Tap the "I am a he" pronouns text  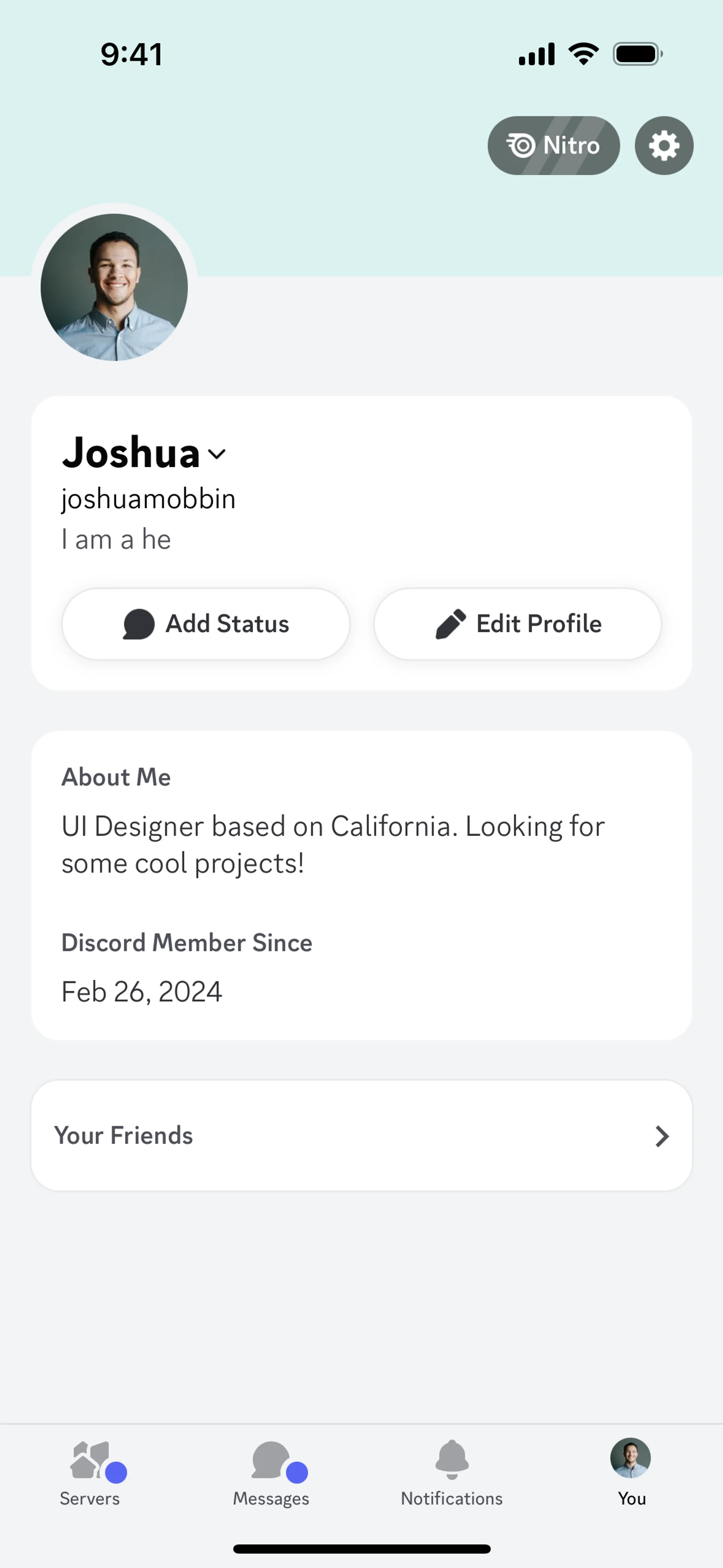click(116, 540)
